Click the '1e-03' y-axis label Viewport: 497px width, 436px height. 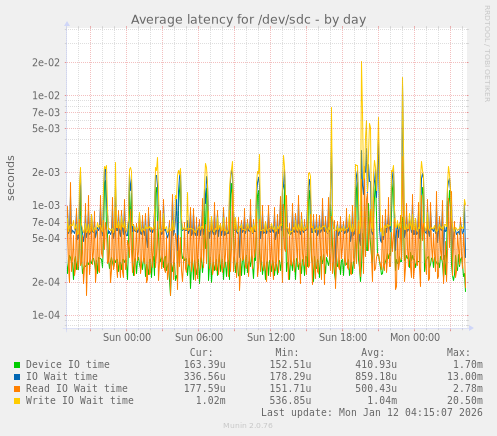coord(46,205)
